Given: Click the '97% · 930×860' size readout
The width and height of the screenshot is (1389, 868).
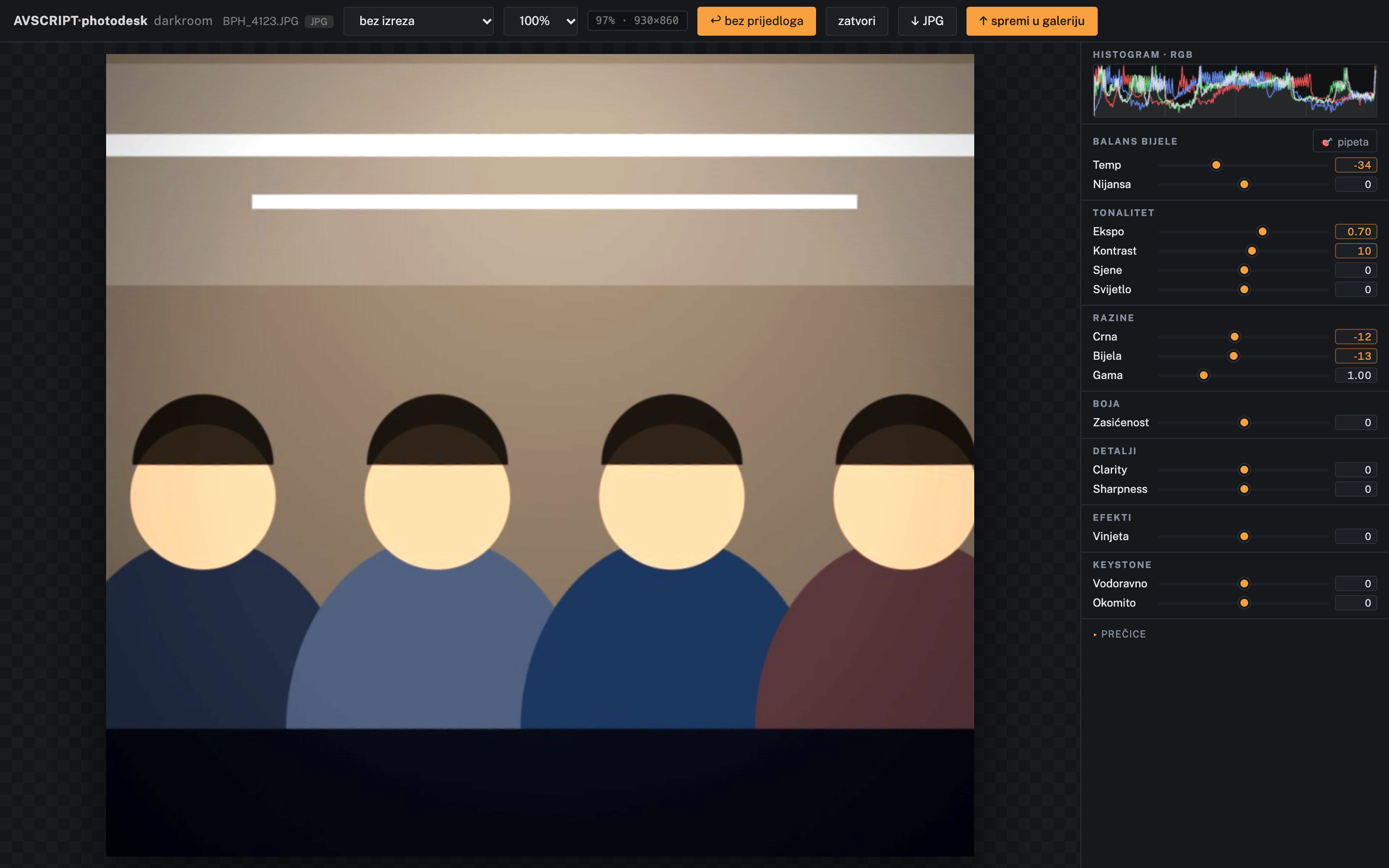Looking at the screenshot, I should point(637,21).
